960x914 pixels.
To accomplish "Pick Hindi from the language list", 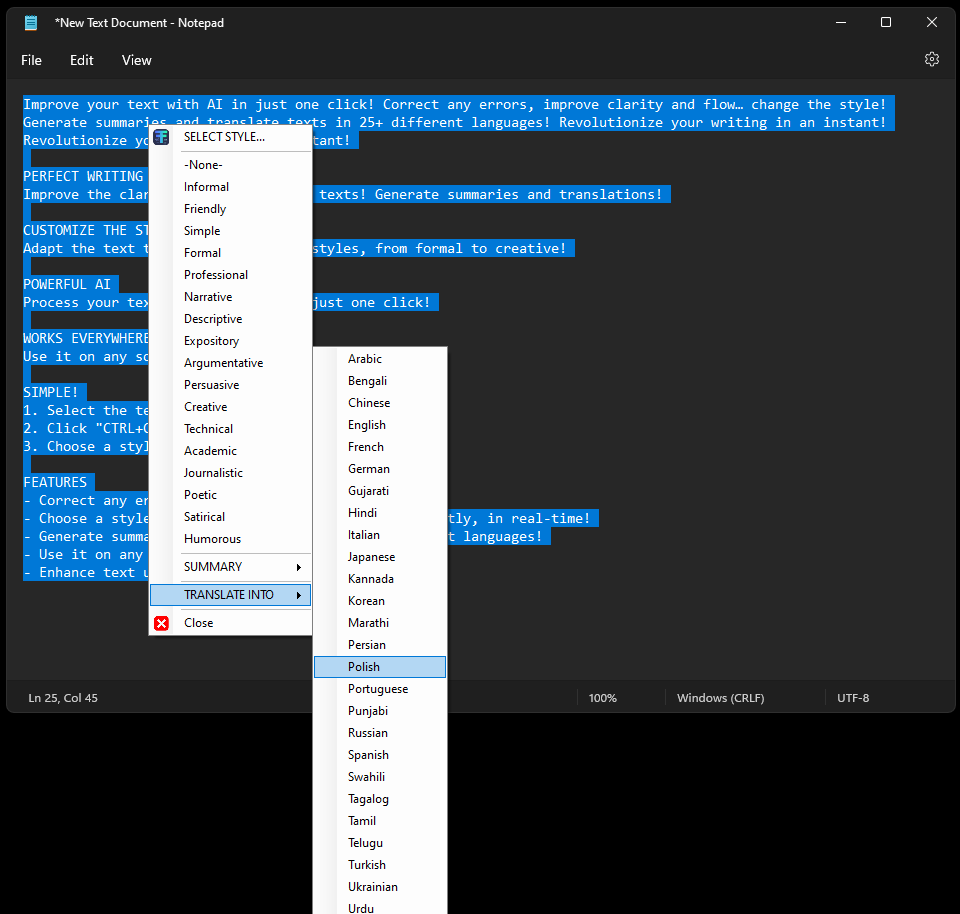I will pos(380,513).
